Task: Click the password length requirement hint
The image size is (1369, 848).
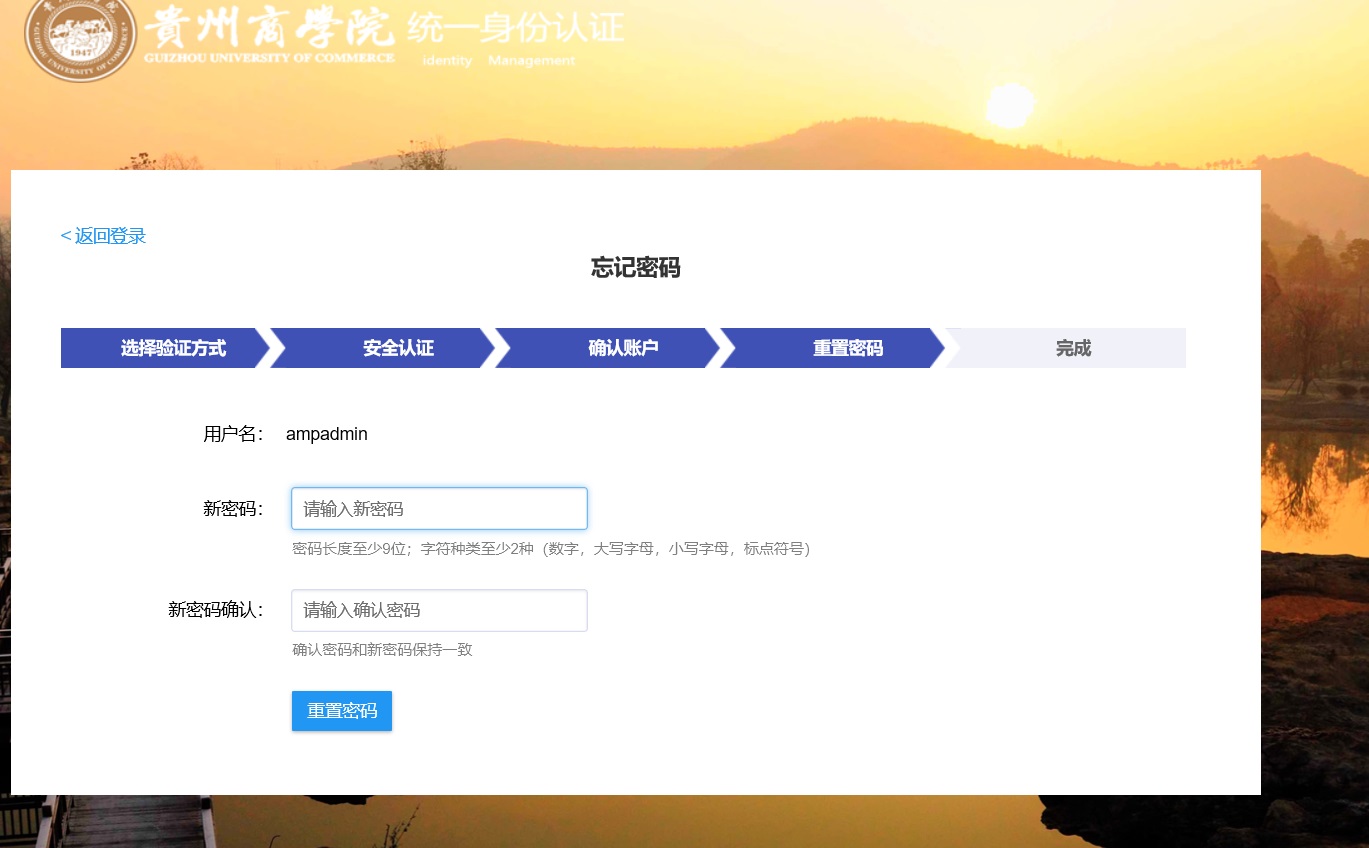Action: point(550,549)
